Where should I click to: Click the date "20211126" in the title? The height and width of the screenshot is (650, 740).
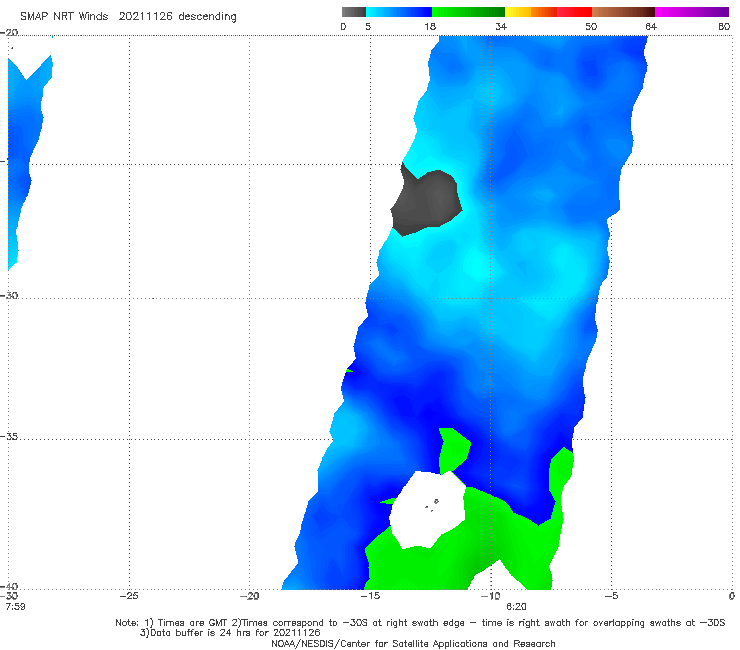(145, 16)
